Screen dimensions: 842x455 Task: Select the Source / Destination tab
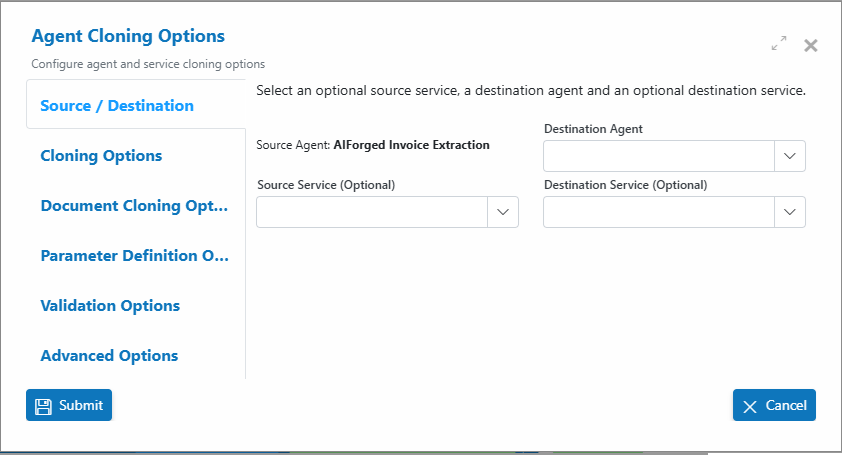click(117, 106)
